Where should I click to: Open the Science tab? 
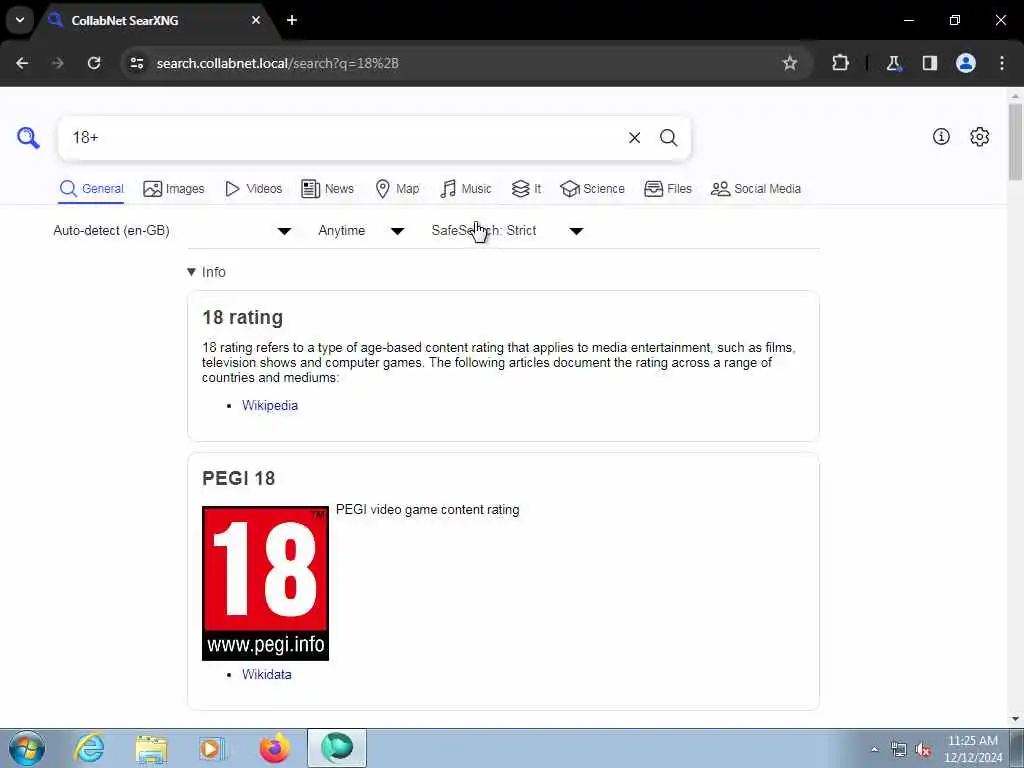(592, 189)
